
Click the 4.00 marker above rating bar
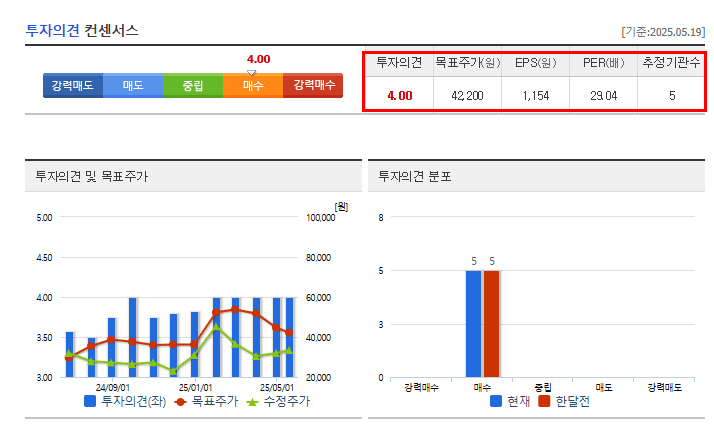pyautogui.click(x=258, y=59)
